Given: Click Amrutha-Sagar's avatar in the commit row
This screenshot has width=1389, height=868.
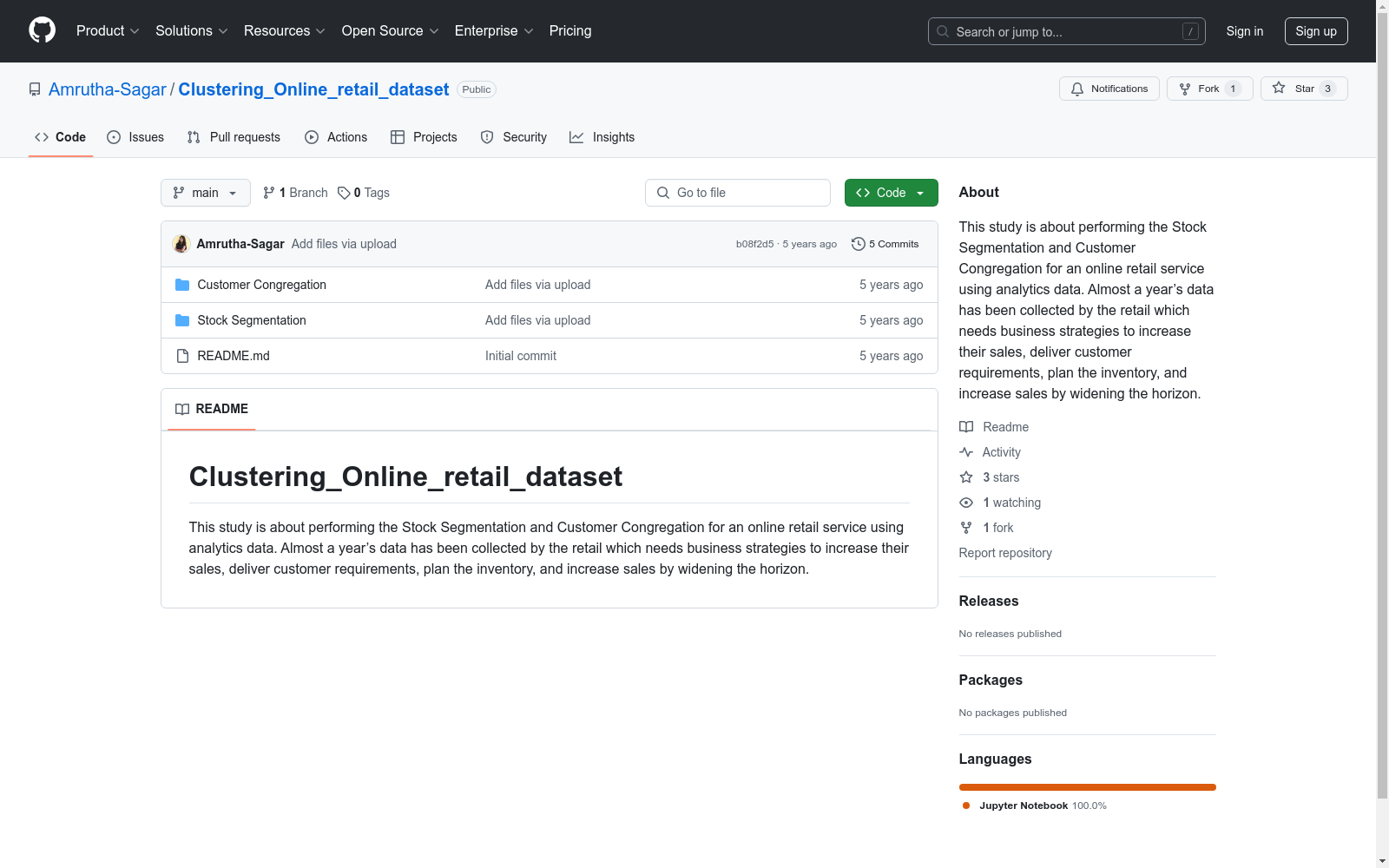Looking at the screenshot, I should tap(181, 244).
